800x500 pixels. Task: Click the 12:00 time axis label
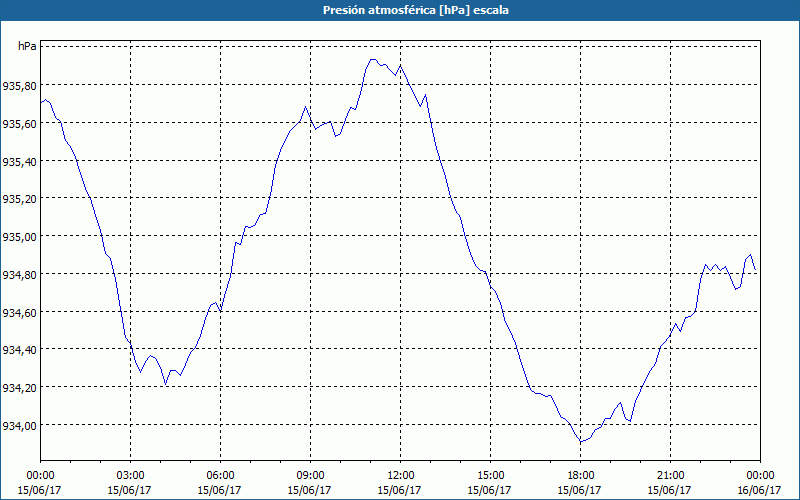[x=401, y=476]
